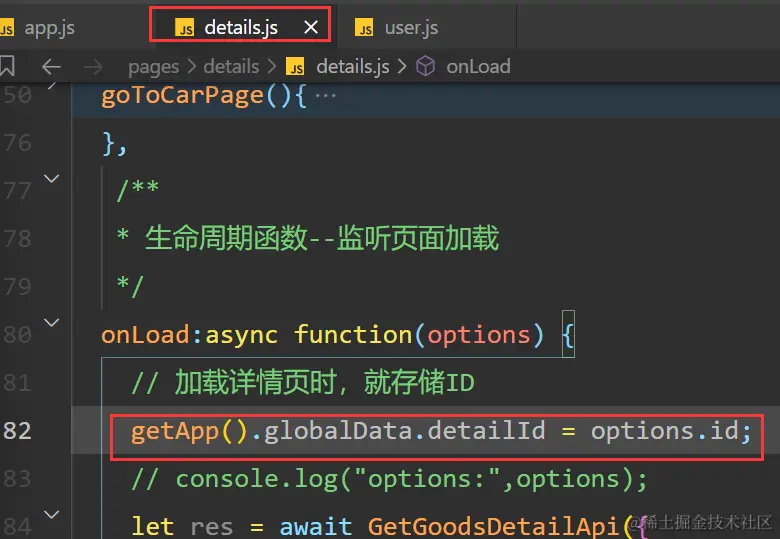Collapse the onLoad function at line 80
The width and height of the screenshot is (780, 539).
[x=52, y=322]
